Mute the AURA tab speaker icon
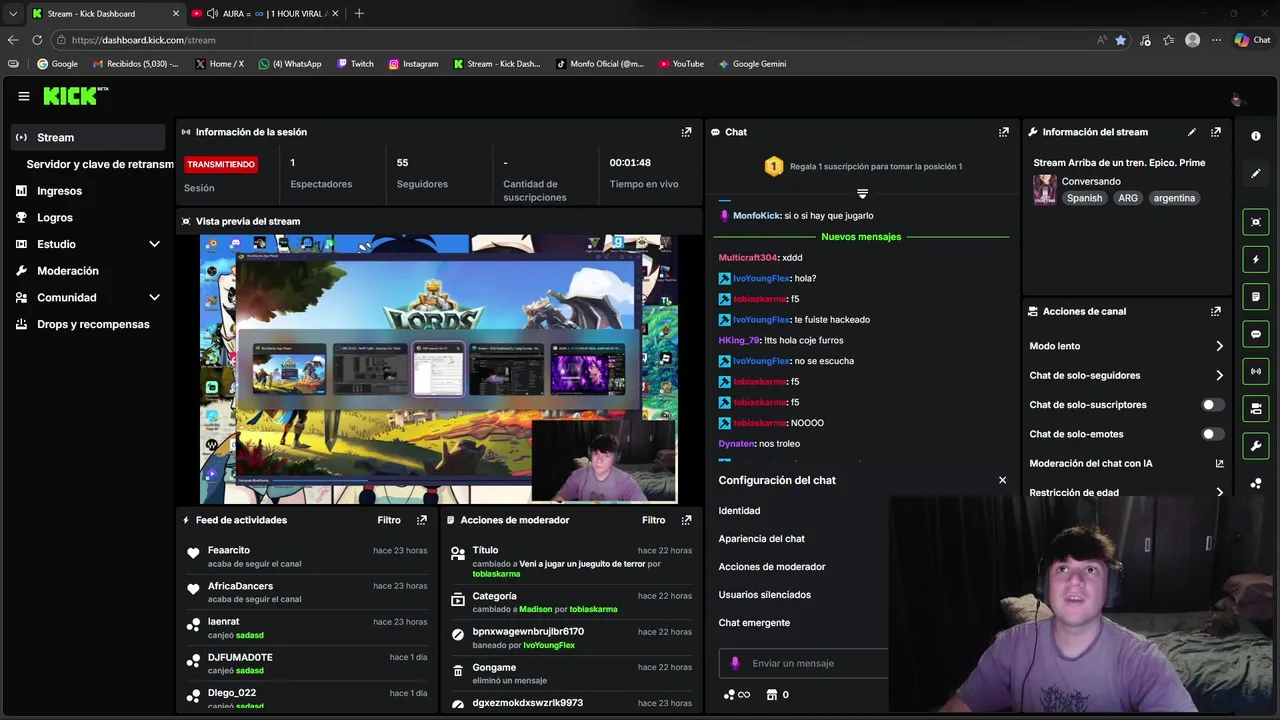1280x720 pixels. 211,13
